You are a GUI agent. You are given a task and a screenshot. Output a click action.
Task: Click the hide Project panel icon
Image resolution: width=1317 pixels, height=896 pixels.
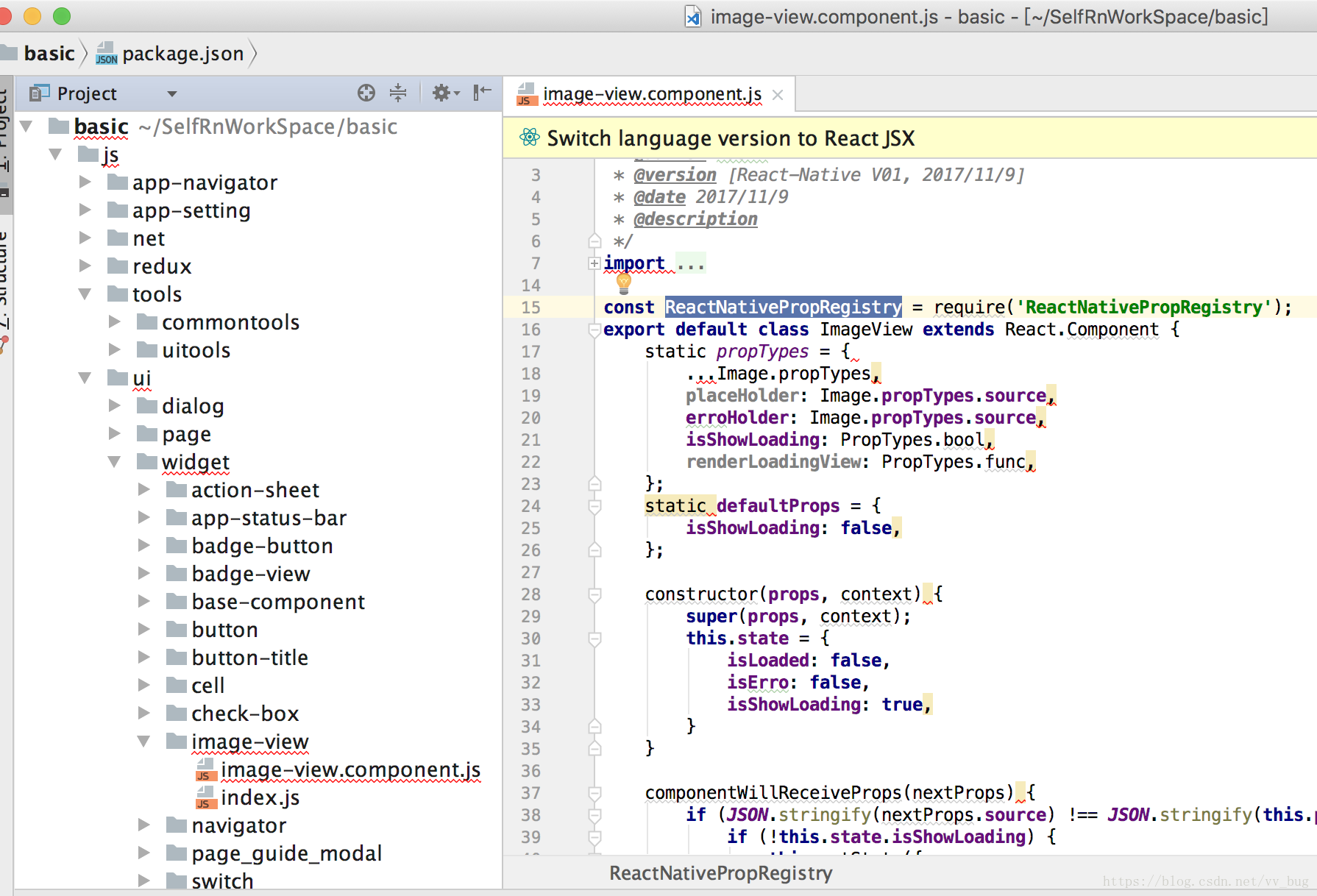pos(482,93)
